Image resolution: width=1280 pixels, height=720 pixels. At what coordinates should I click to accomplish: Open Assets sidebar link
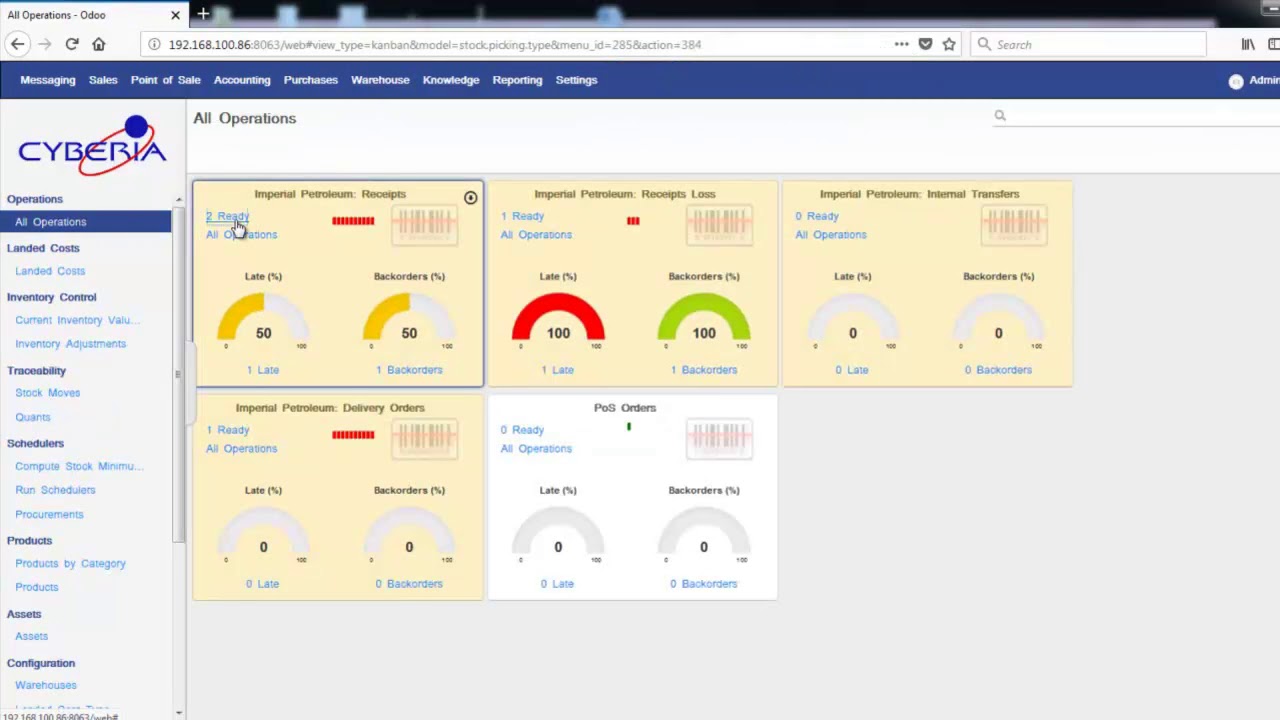coord(31,636)
